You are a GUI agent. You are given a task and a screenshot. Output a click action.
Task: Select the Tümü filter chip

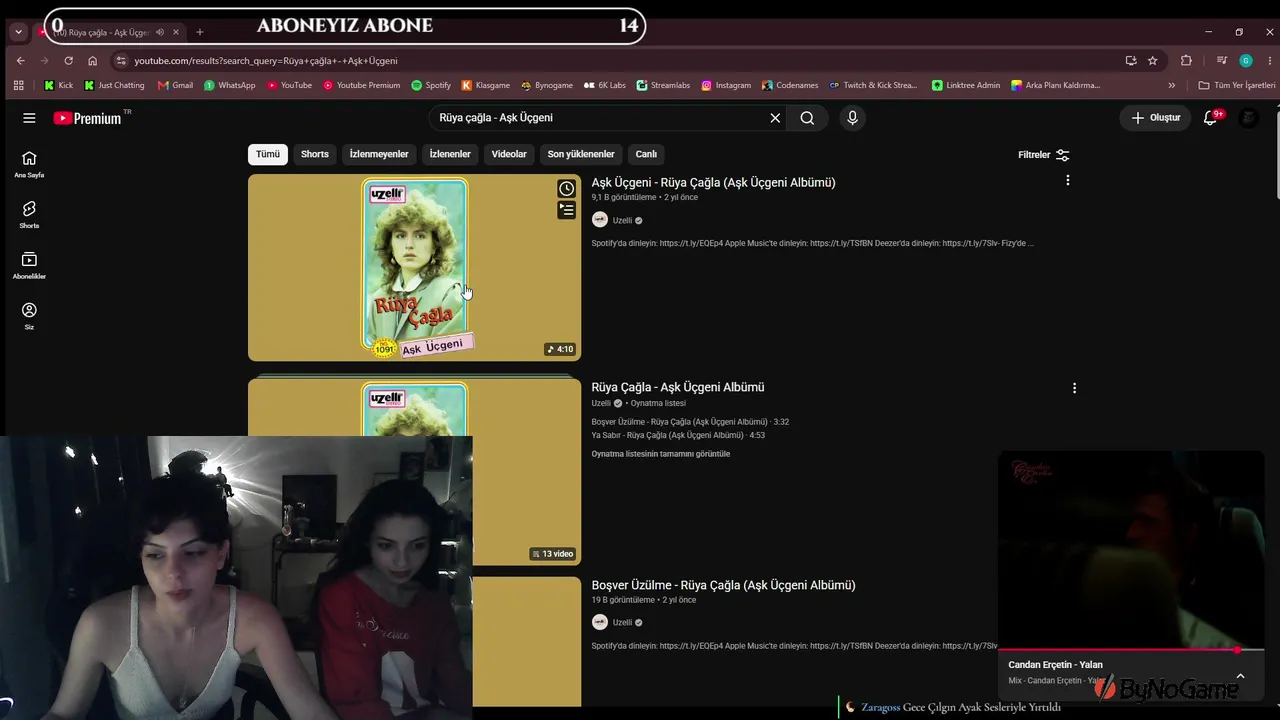(x=268, y=154)
